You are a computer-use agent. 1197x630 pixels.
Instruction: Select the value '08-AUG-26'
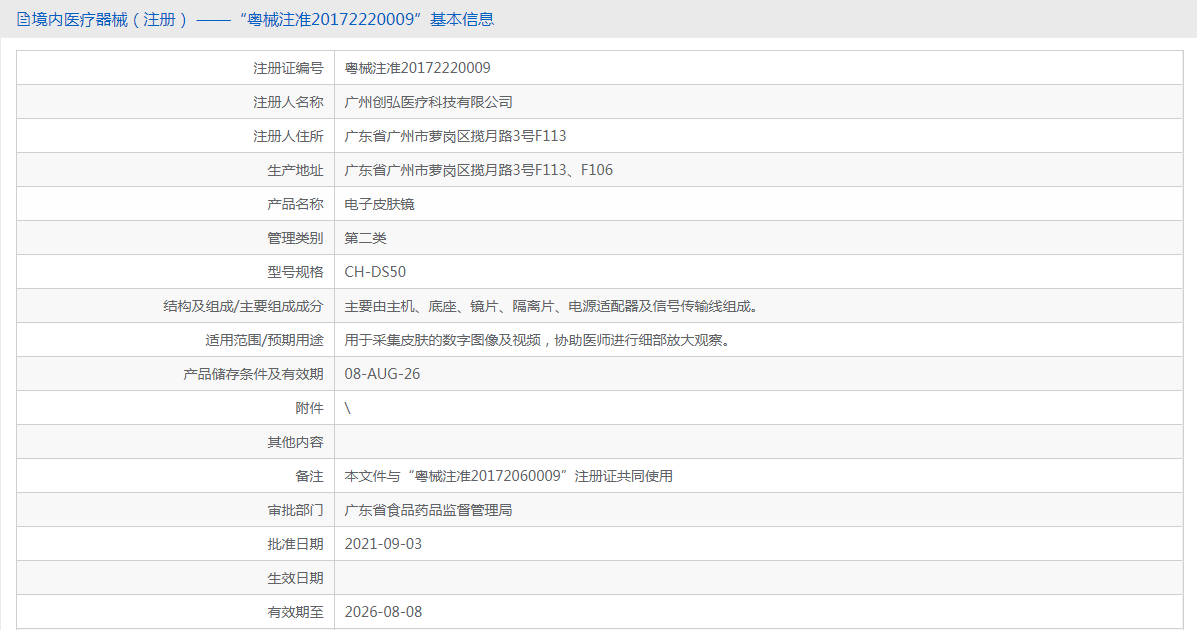tap(382, 374)
